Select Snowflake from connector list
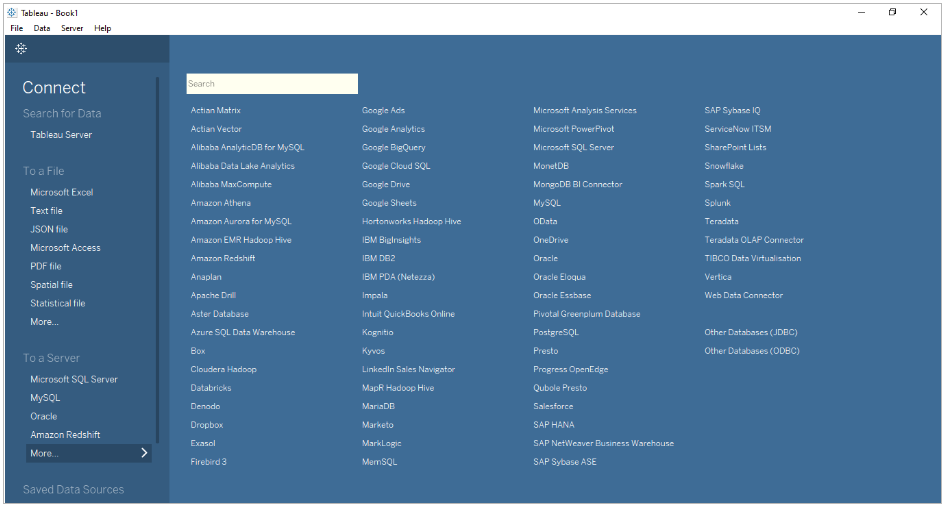 (x=724, y=166)
